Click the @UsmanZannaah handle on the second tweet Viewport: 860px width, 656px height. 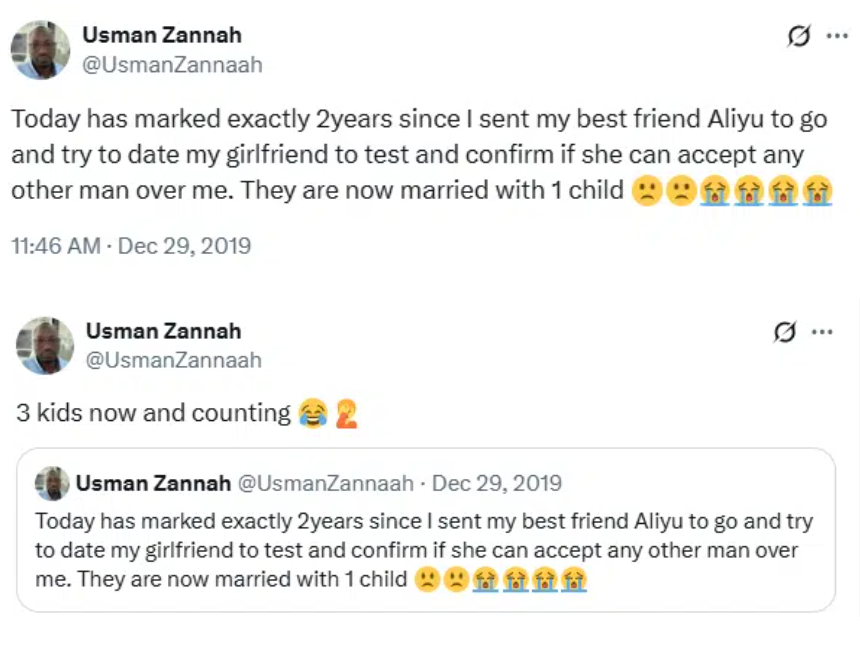click(173, 360)
